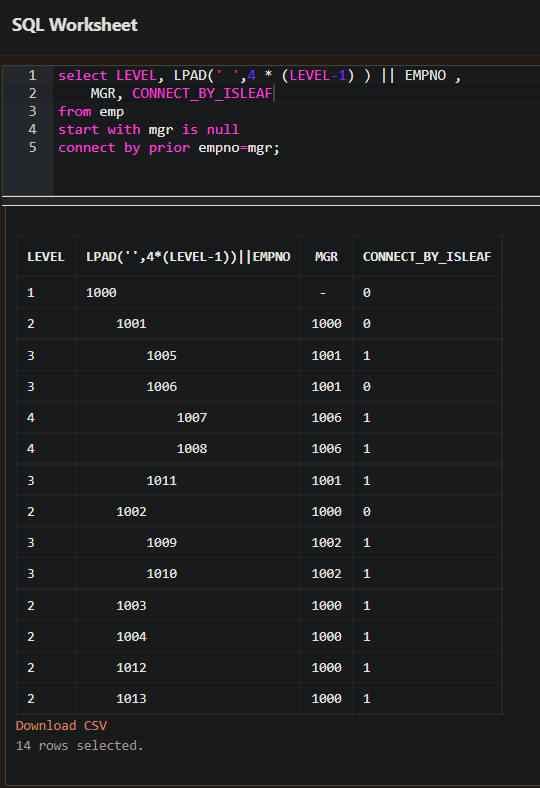
Task: Click line number 1 in editor gutter
Action: pos(32,75)
